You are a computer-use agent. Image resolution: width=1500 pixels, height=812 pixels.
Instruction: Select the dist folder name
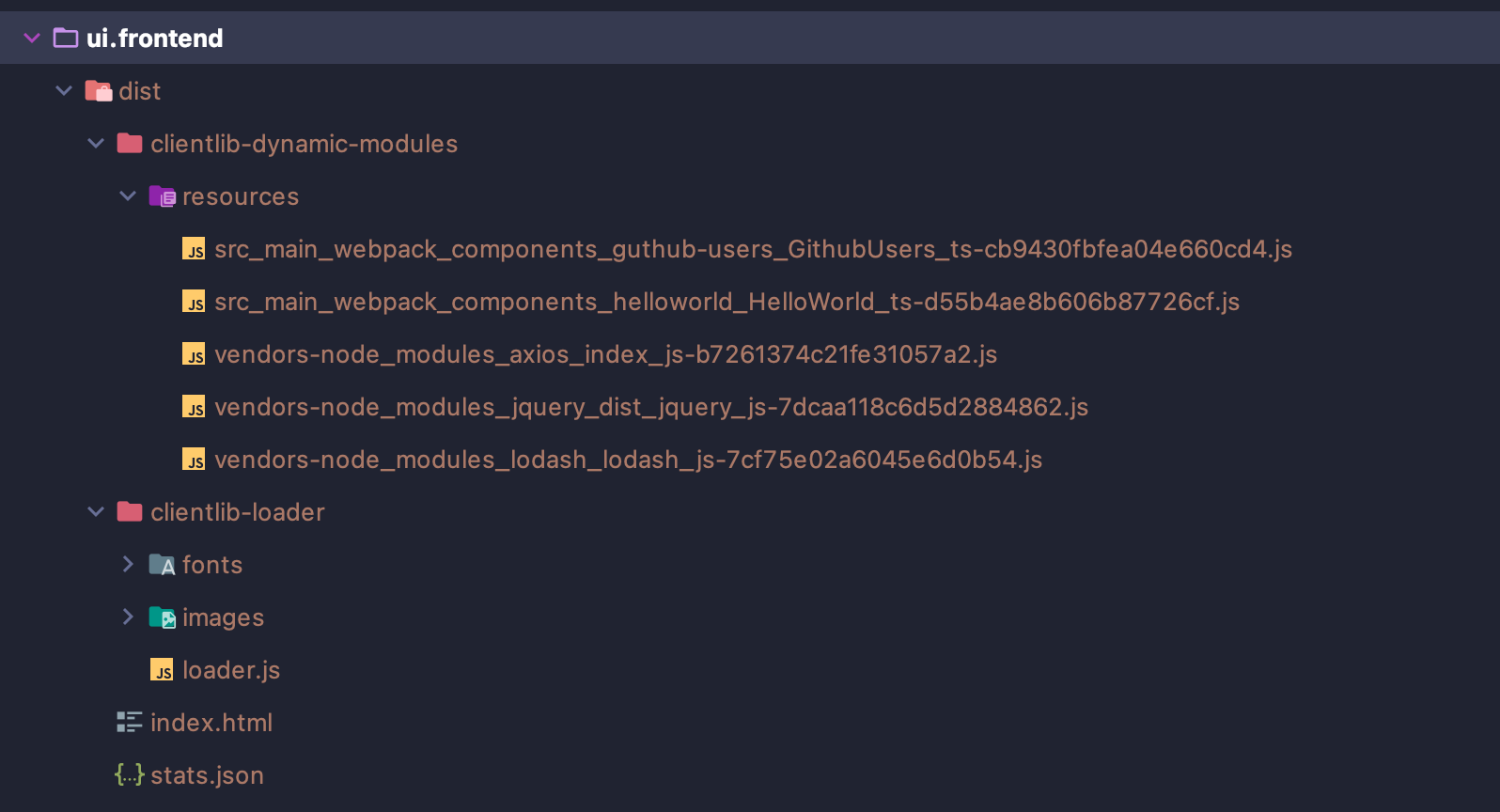(x=140, y=91)
